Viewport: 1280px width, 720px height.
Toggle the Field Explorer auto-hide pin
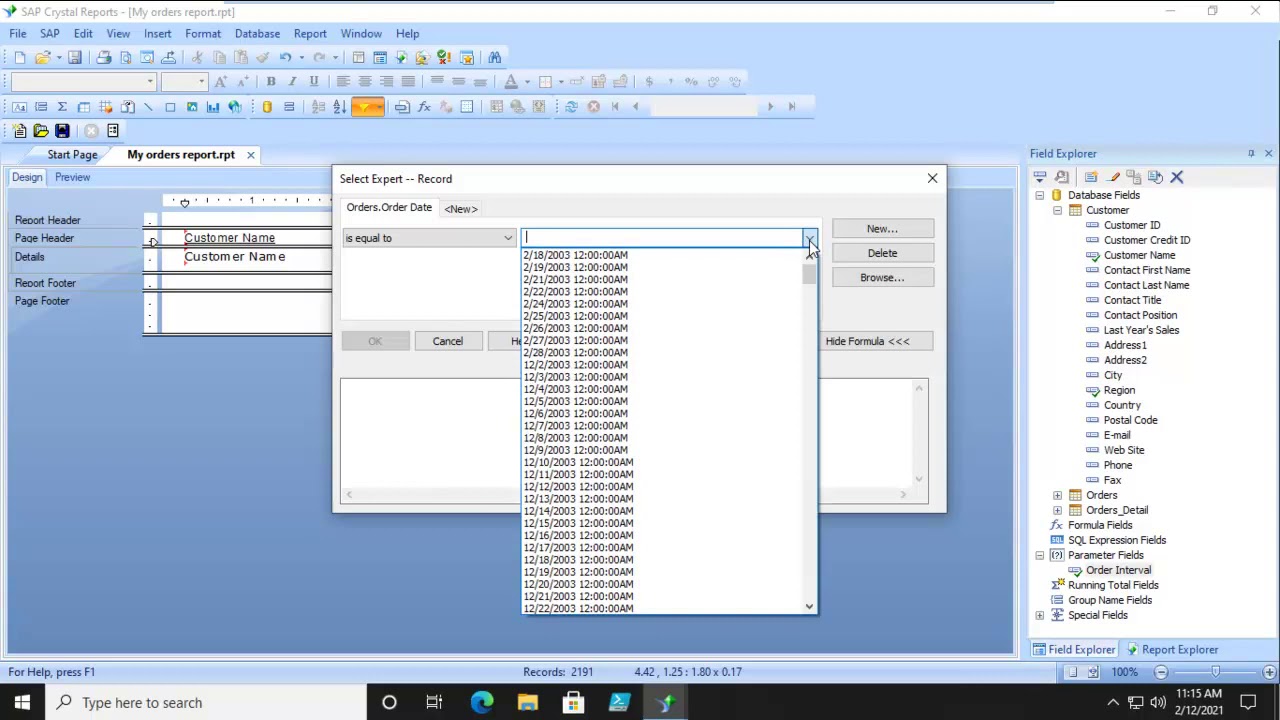coord(1251,154)
